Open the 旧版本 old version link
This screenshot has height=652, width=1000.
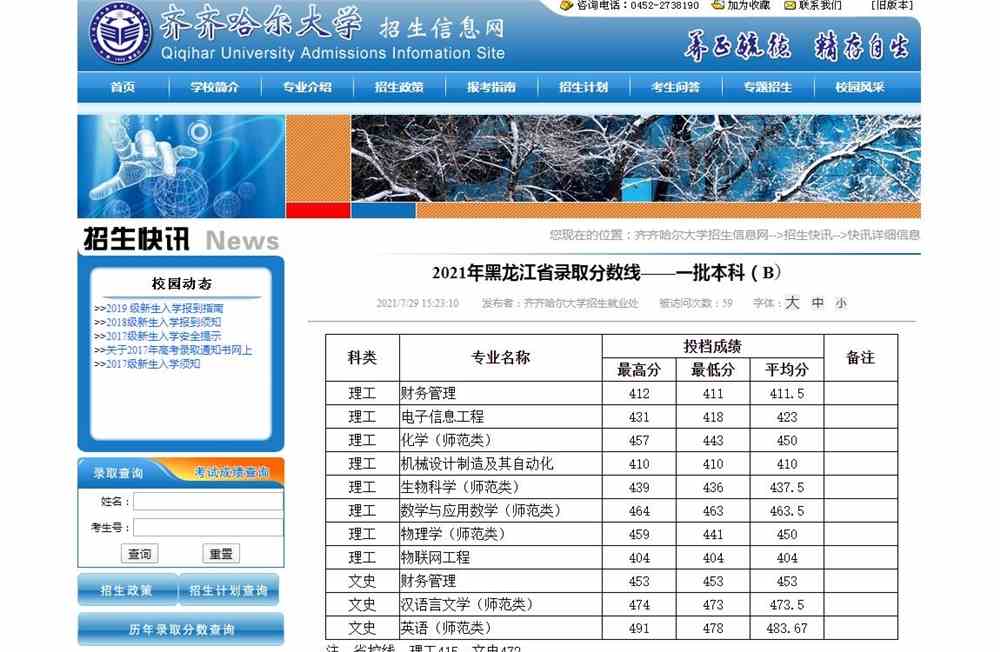tap(892, 5)
